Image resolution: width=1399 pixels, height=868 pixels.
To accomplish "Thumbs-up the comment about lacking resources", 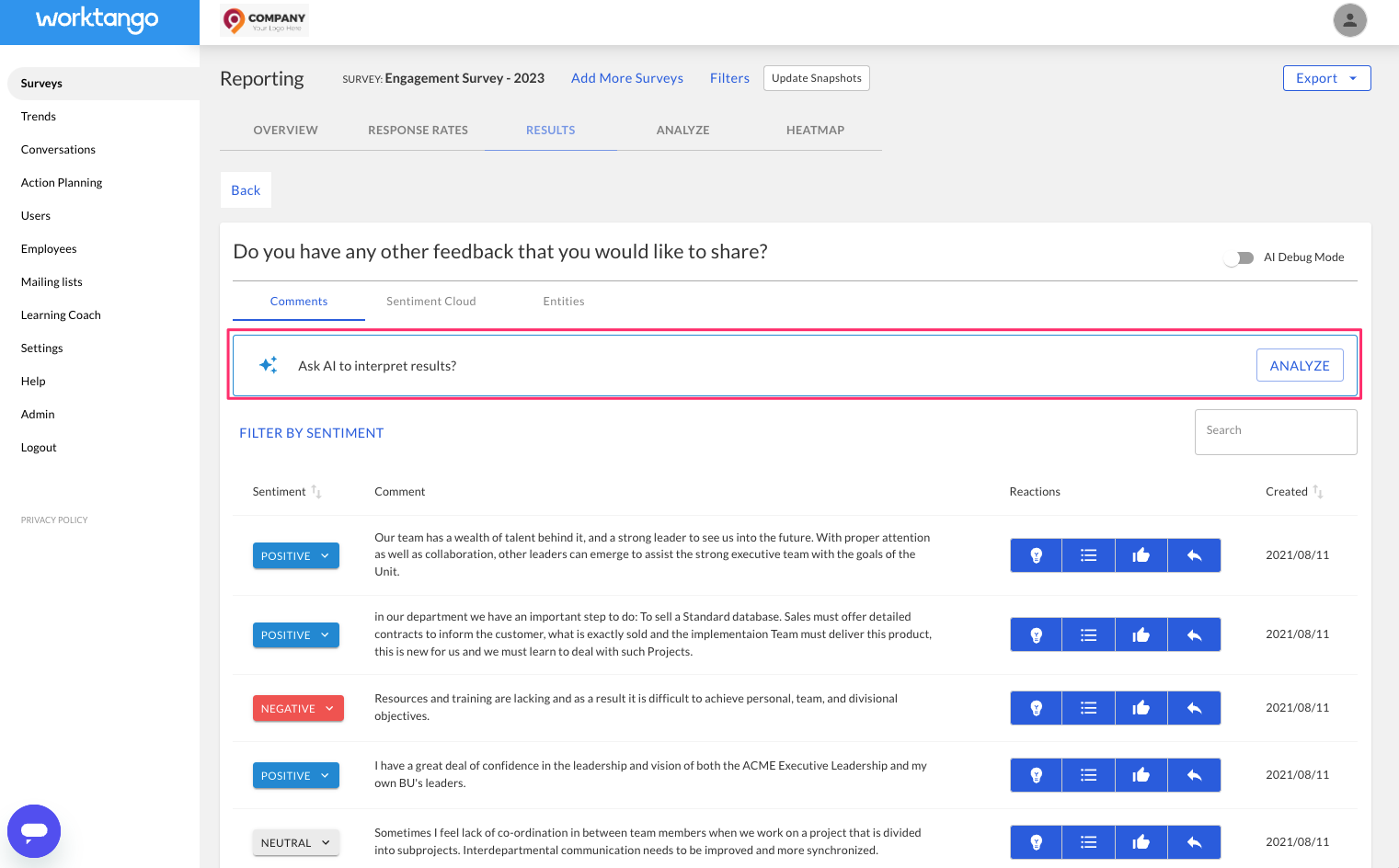I will 1141,707.
